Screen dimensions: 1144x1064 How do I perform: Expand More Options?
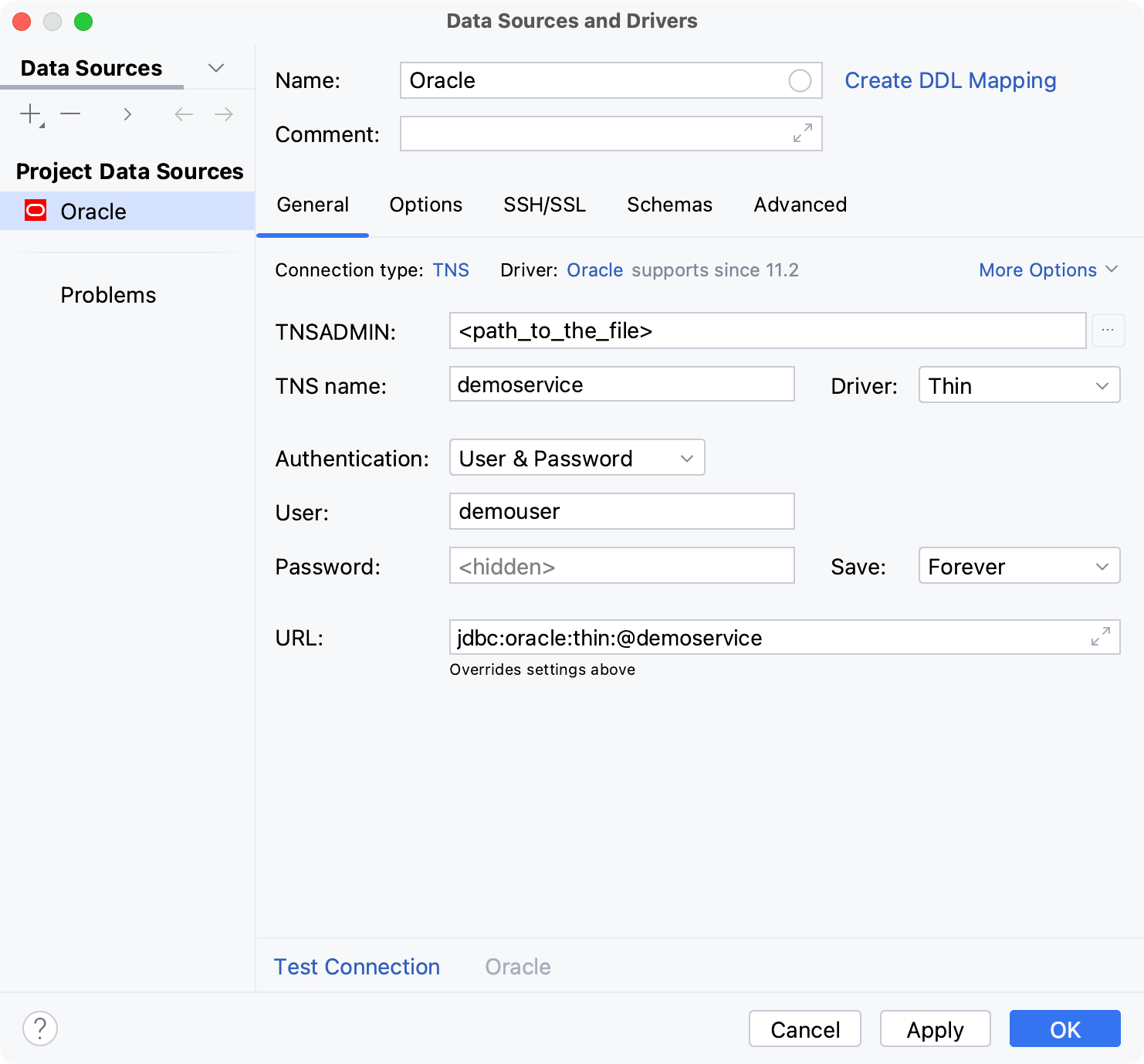tap(1048, 269)
